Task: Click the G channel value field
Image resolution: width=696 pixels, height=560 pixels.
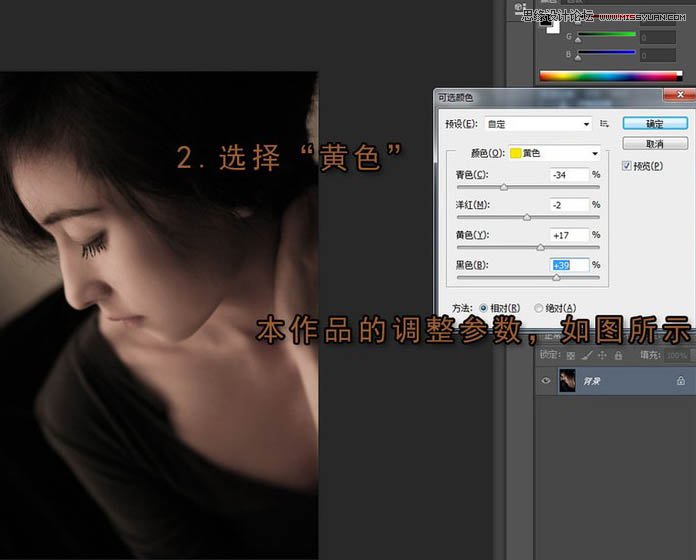Action: point(658,37)
